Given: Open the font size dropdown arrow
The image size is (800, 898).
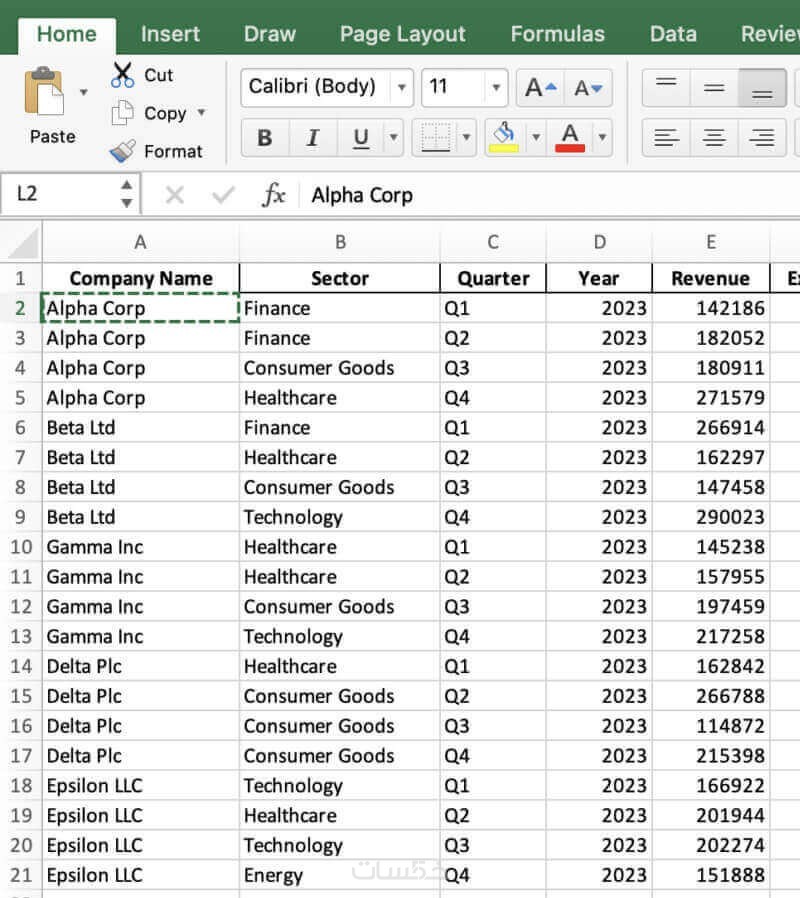Looking at the screenshot, I should (495, 88).
